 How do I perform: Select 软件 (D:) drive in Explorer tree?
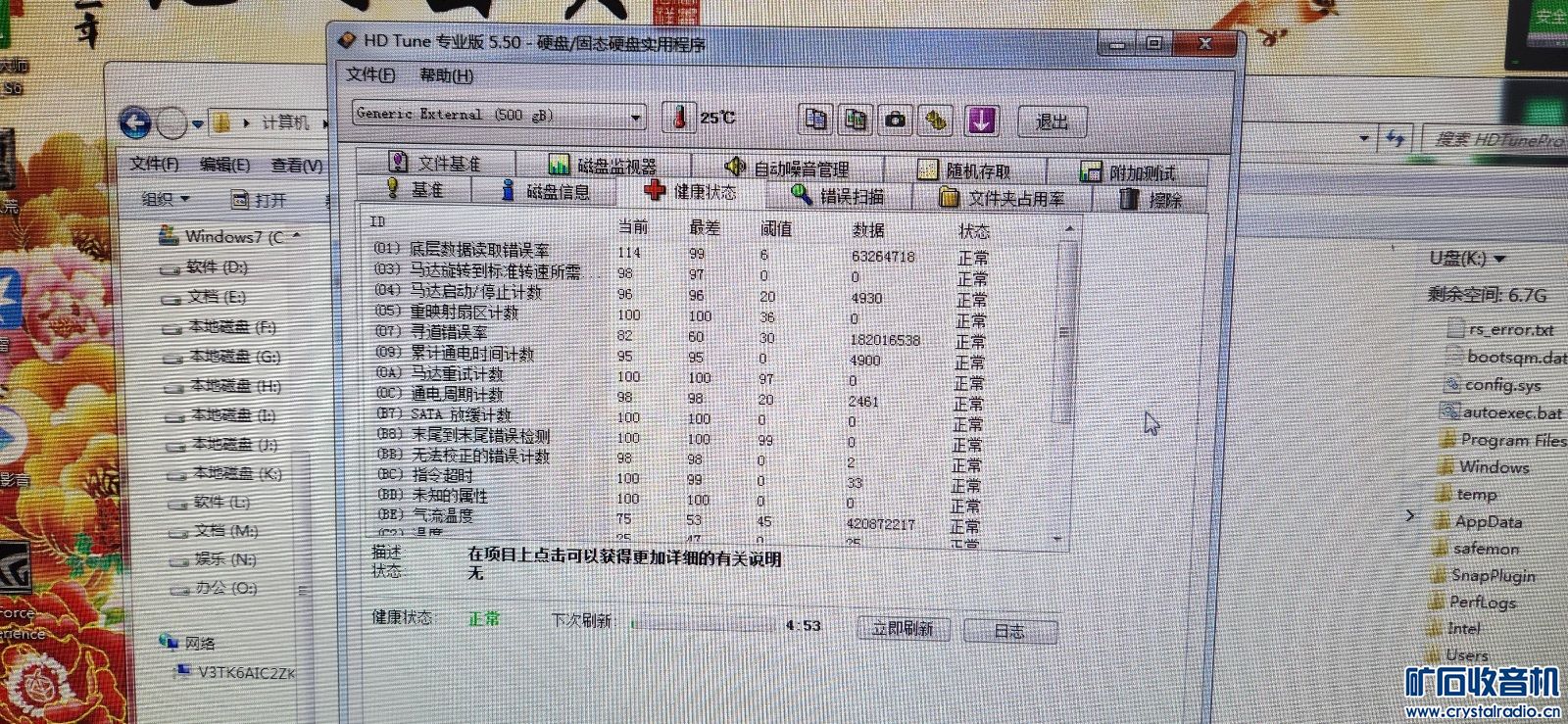click(x=204, y=267)
